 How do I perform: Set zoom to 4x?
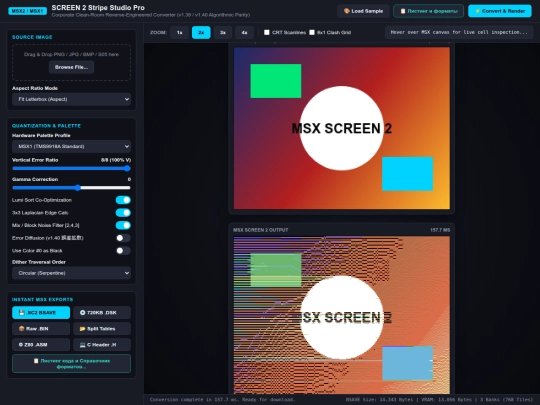pyautogui.click(x=244, y=32)
